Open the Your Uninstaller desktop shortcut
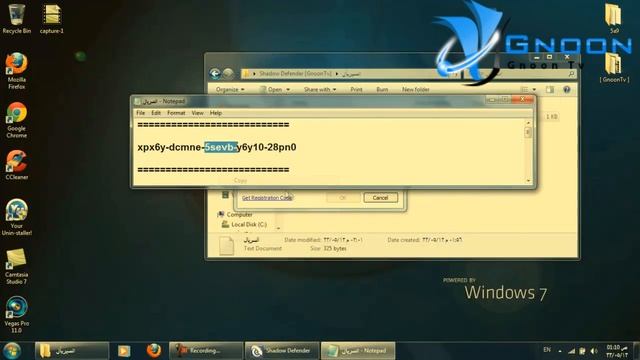Screen dimensions: 640x360 pyautogui.click(x=16, y=217)
